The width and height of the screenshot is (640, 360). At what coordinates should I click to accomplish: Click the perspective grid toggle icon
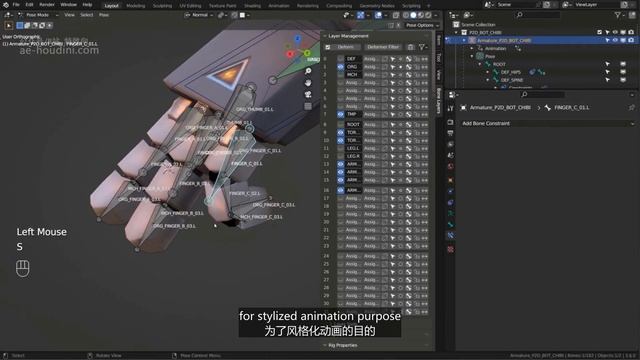[x=308, y=107]
